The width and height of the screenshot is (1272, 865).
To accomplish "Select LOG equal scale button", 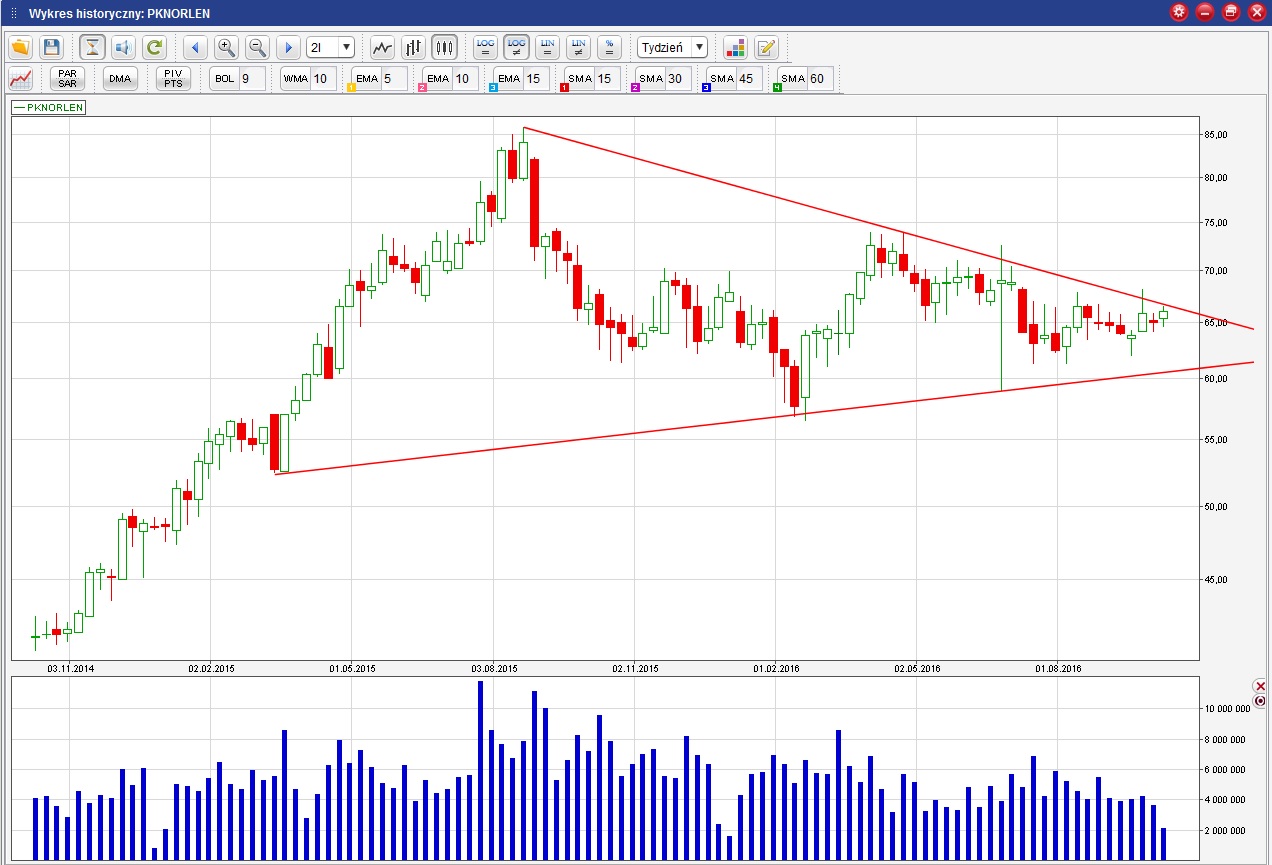I will click(486, 47).
